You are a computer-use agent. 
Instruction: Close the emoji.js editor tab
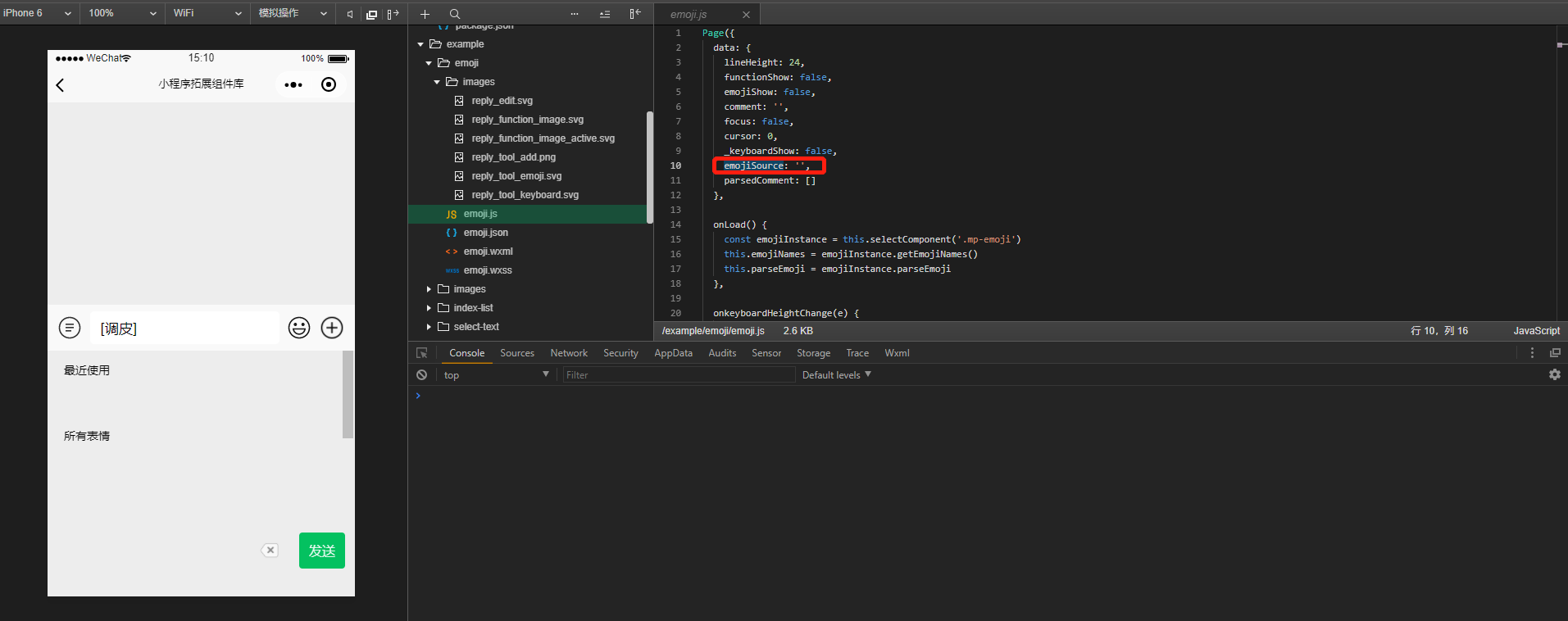click(746, 15)
